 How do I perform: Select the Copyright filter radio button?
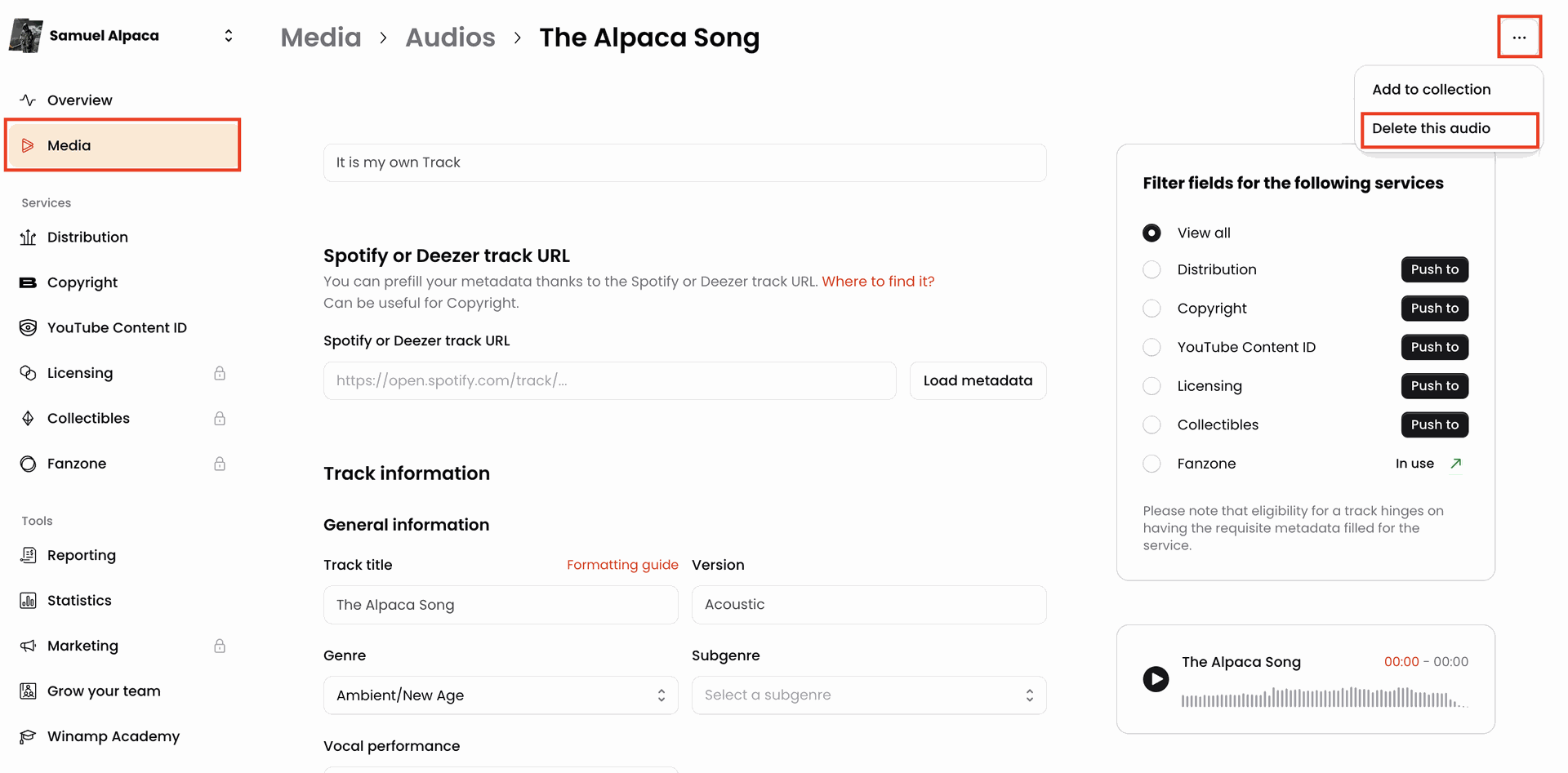tap(1151, 308)
